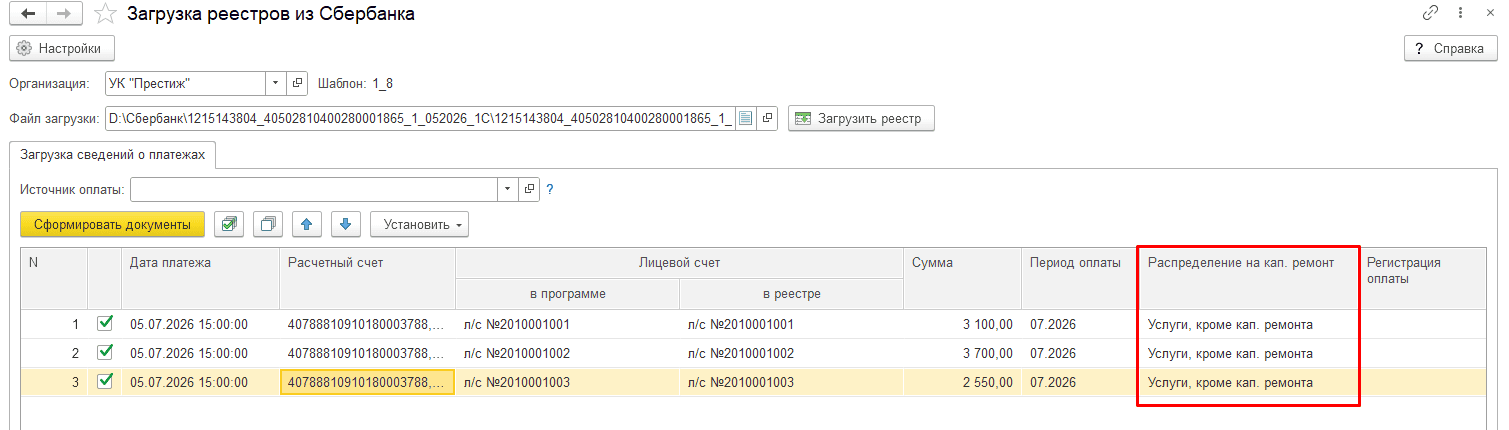1509x430 pixels.
Task: Select the Загрузка сведений о платежах tab
Action: point(112,155)
